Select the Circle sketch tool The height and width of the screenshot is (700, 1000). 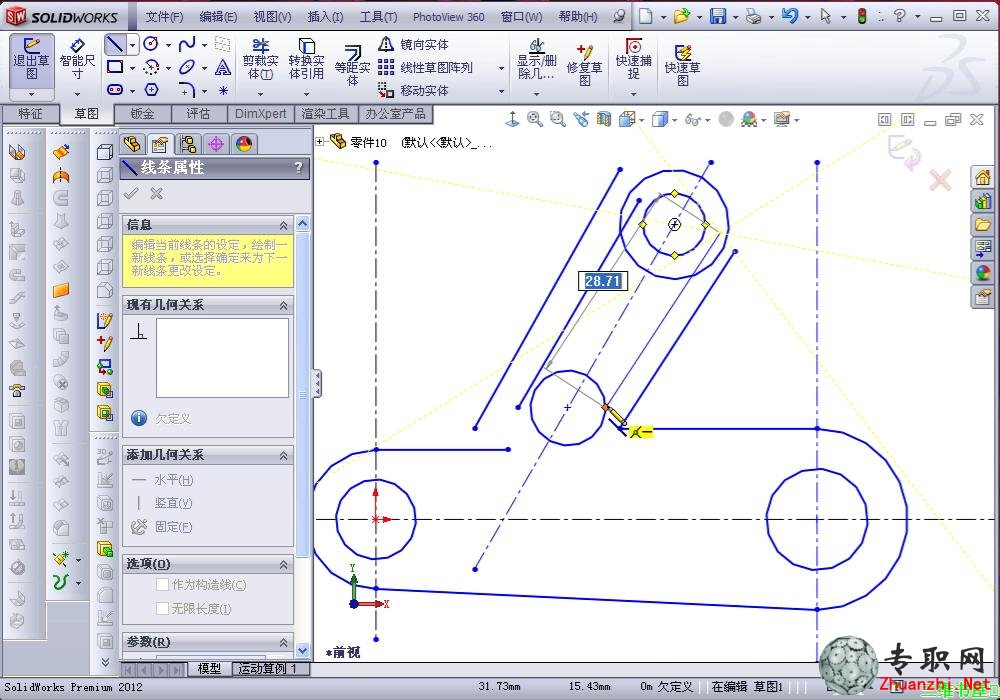[151, 44]
